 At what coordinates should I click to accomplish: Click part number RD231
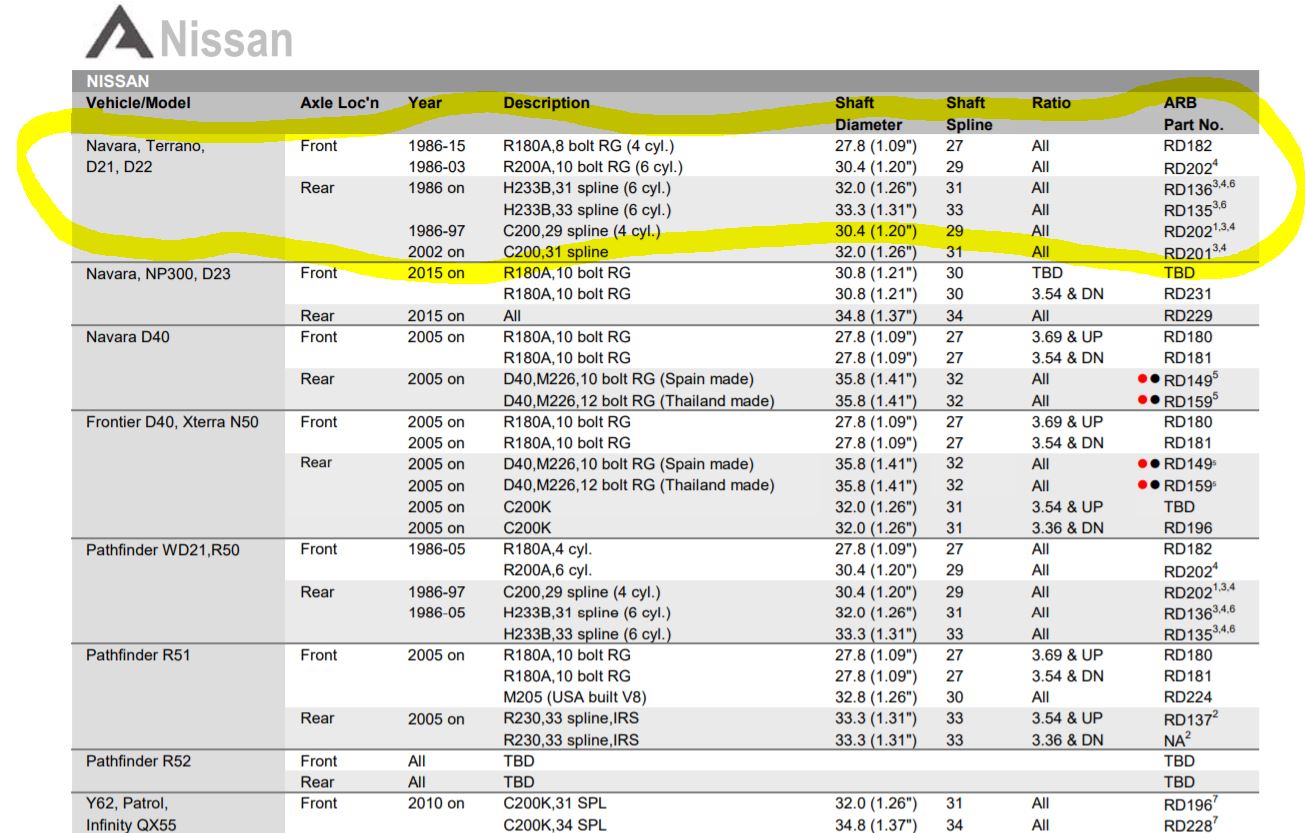tap(1188, 294)
